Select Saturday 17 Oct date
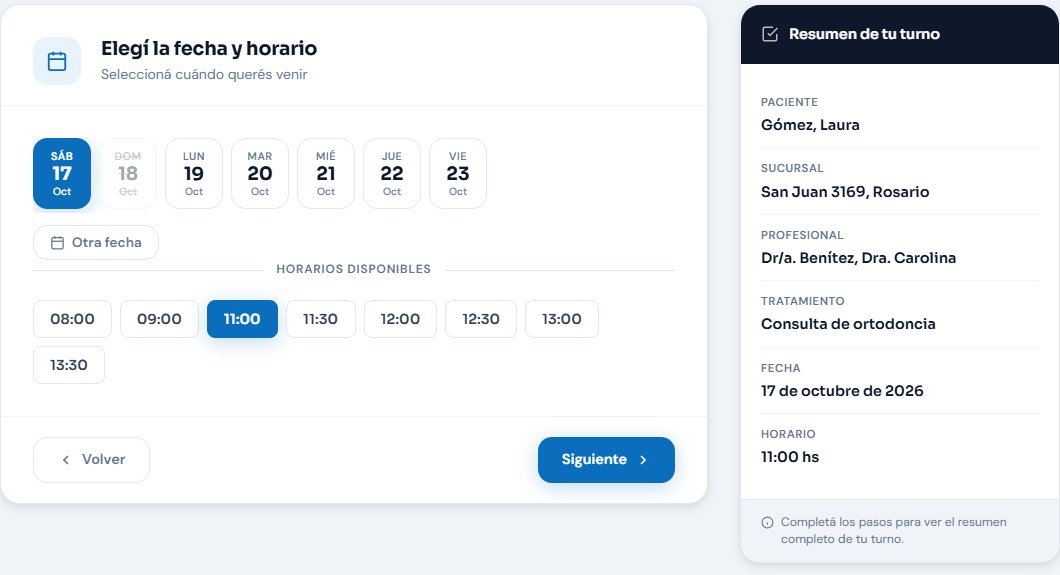The width and height of the screenshot is (1060, 575). point(62,174)
